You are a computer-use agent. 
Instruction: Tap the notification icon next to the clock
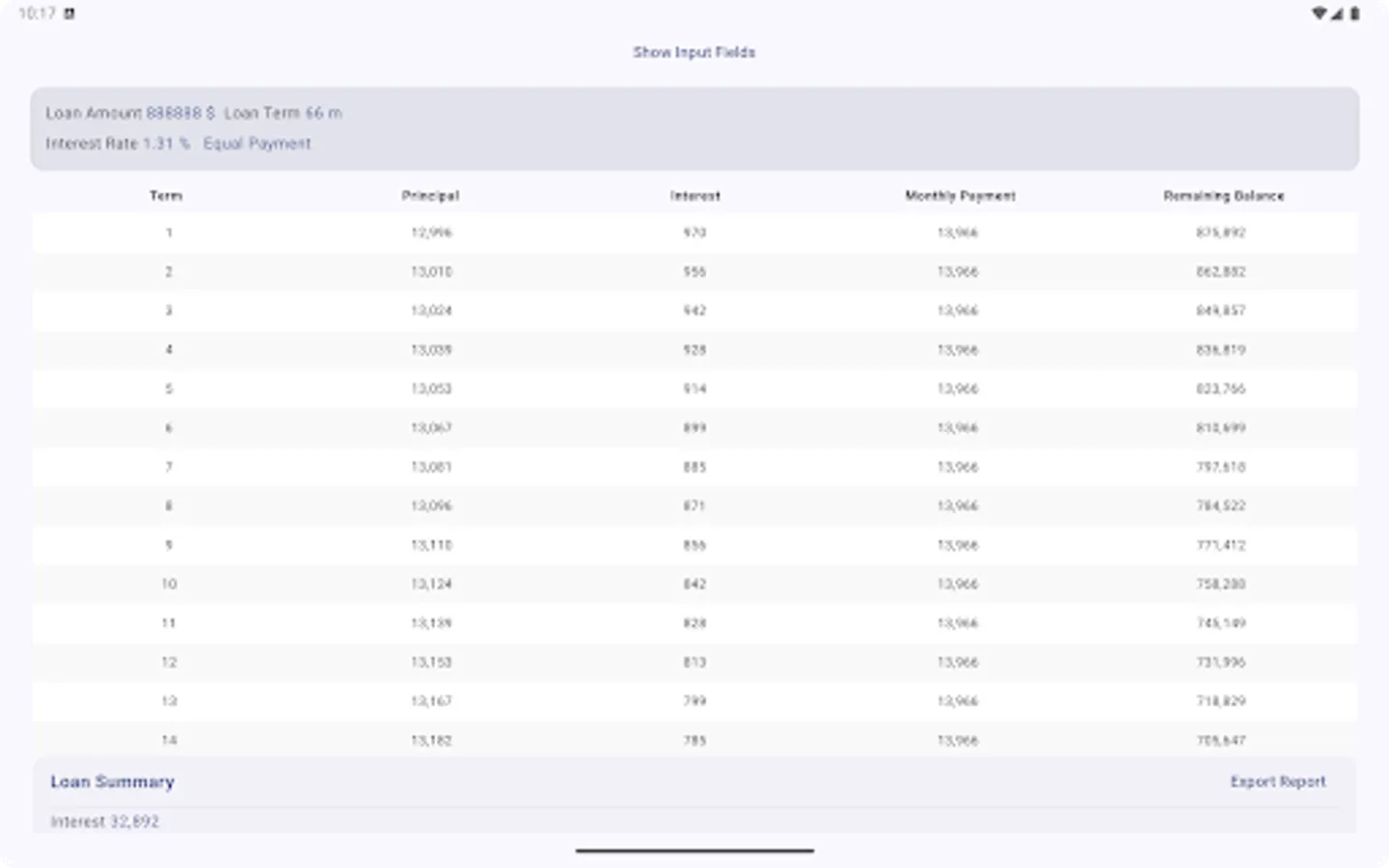(x=69, y=14)
